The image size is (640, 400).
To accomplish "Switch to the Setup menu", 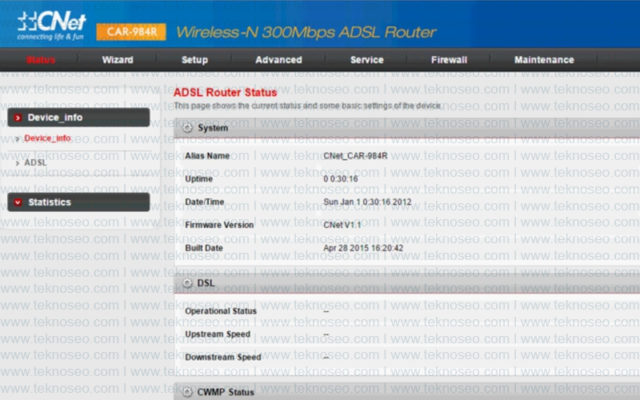I will click(195, 60).
